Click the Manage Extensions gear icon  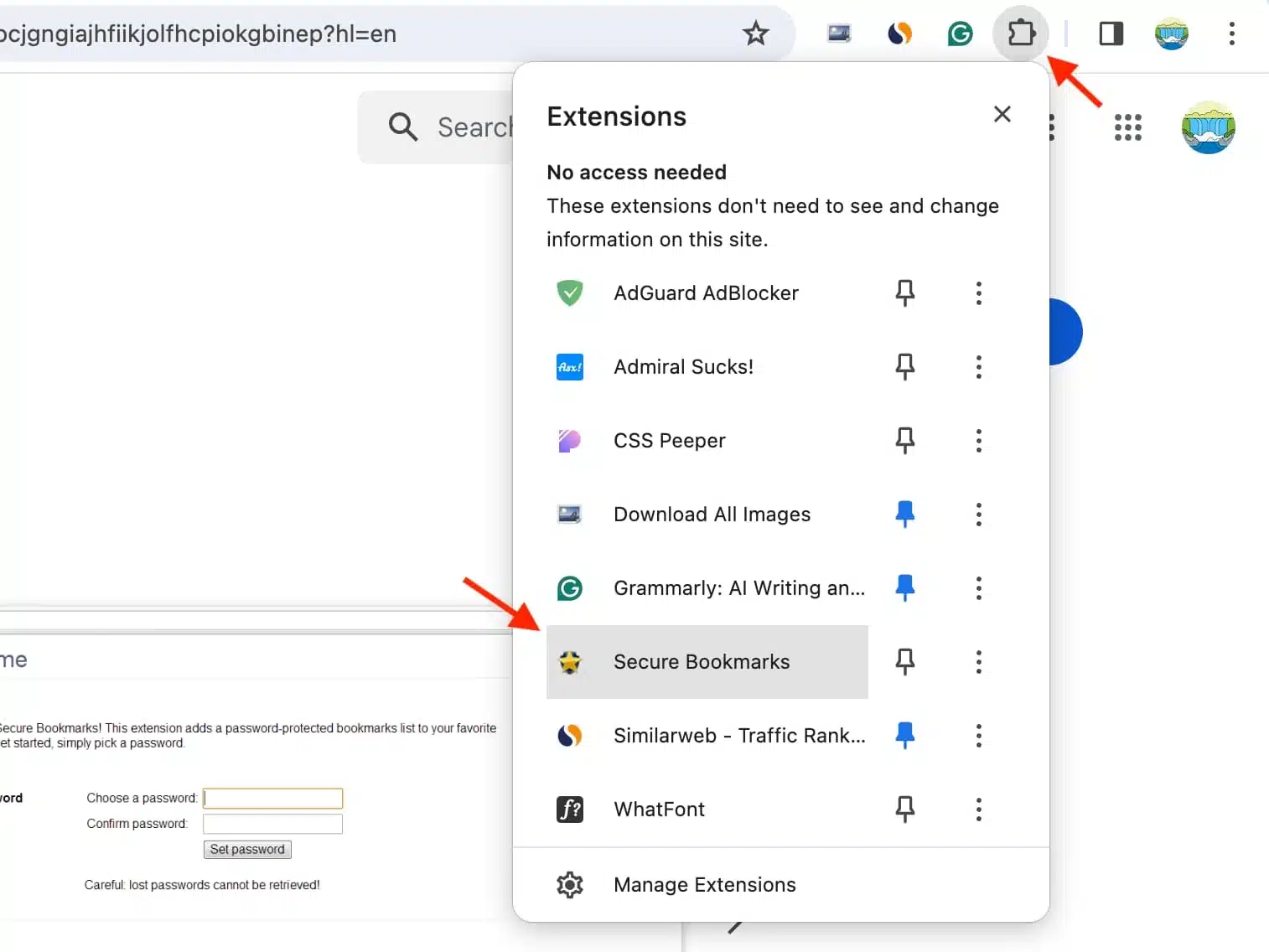point(570,884)
